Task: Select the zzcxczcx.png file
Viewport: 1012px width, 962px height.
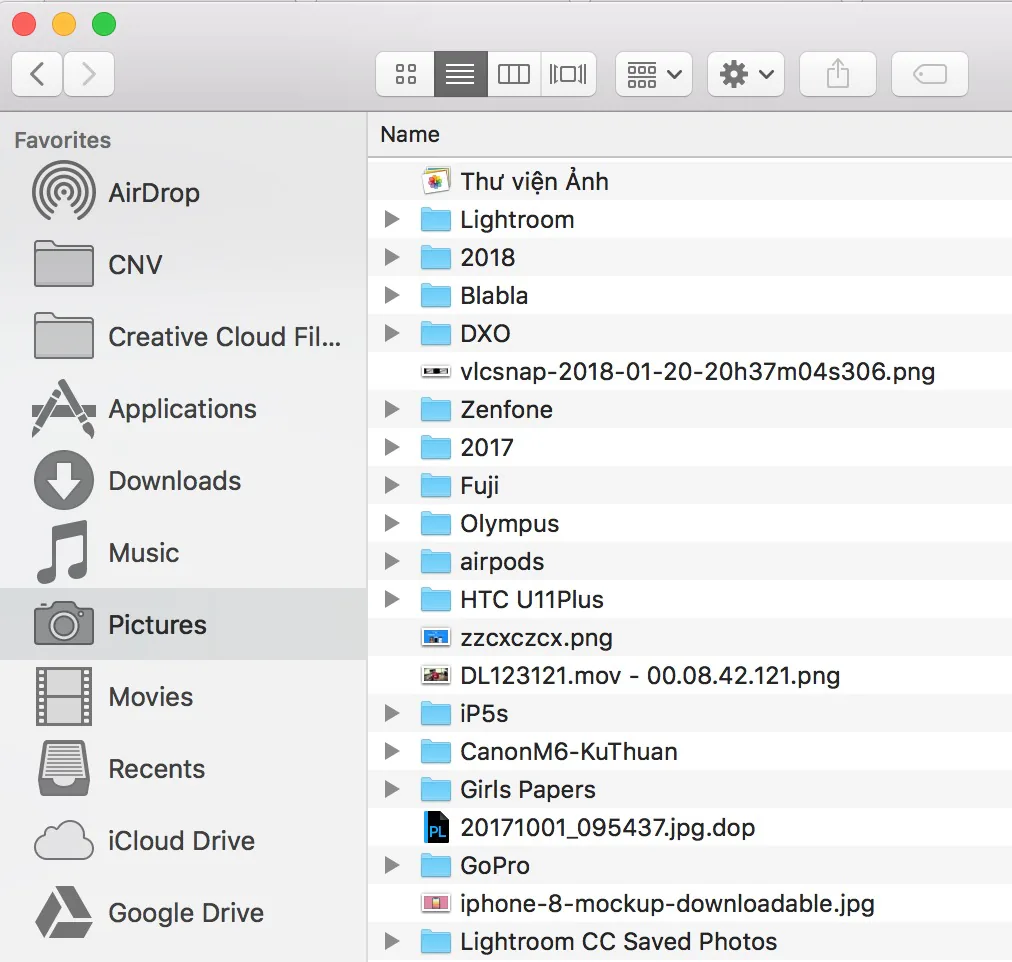Action: click(689, 637)
